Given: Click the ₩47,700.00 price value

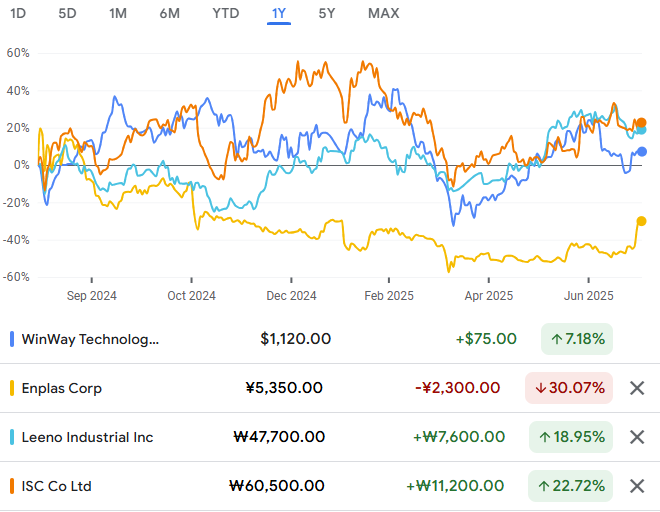Looking at the screenshot, I should tap(279, 437).
